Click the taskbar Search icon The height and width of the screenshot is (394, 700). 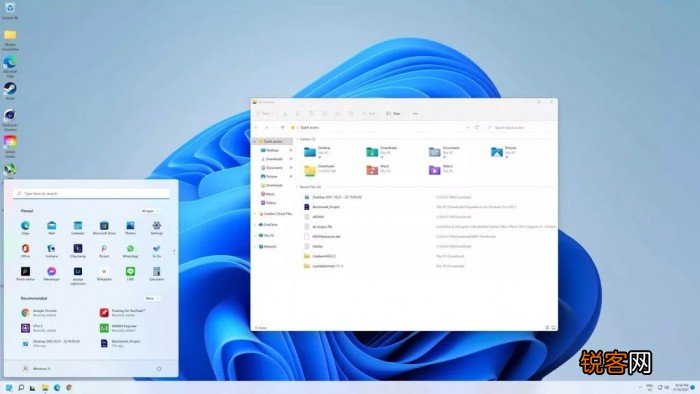pyautogui.click(x=21, y=388)
